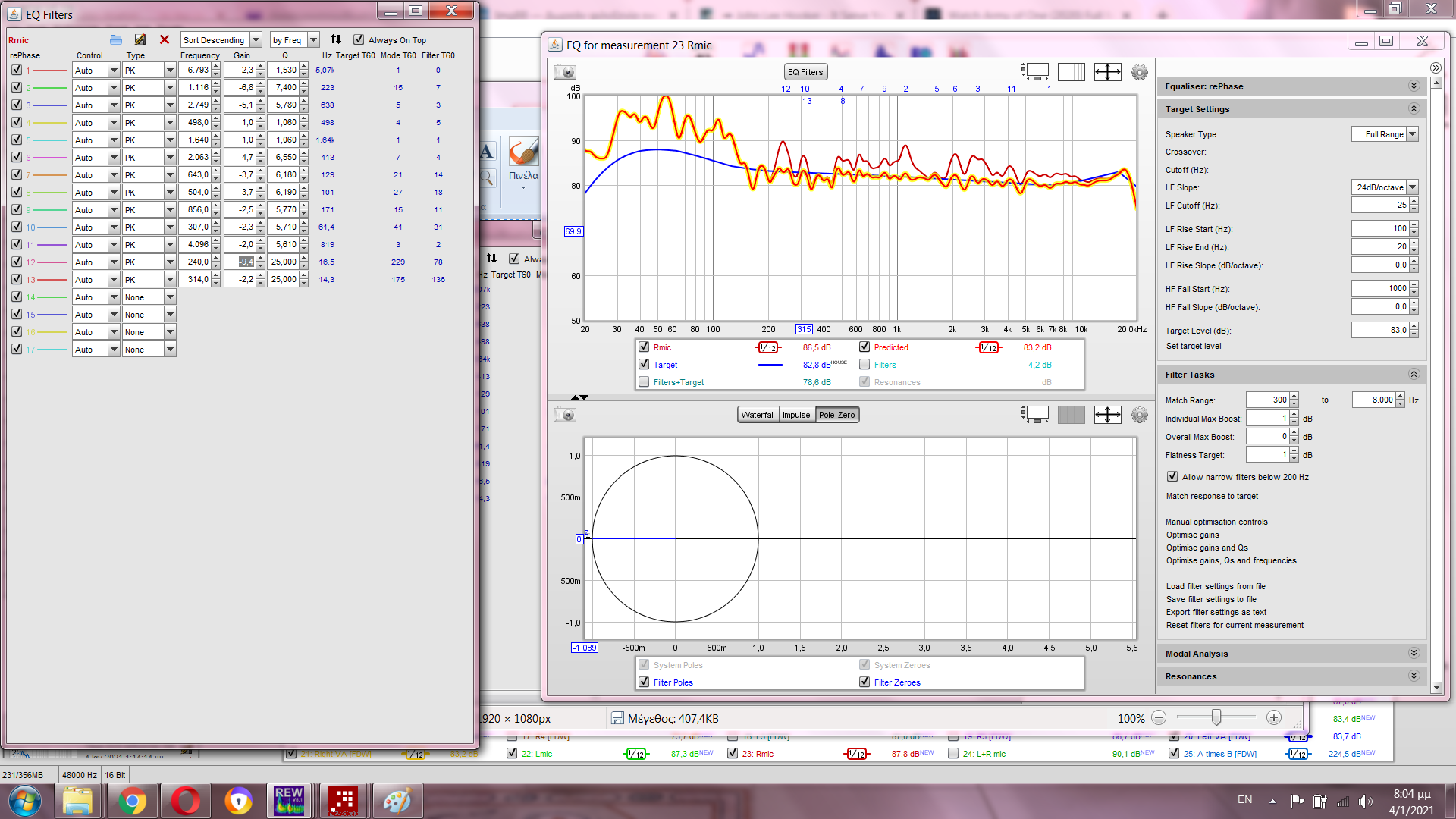This screenshot has height=819, width=1456.
Task: Click the red X delete filters icon
Action: click(x=165, y=39)
